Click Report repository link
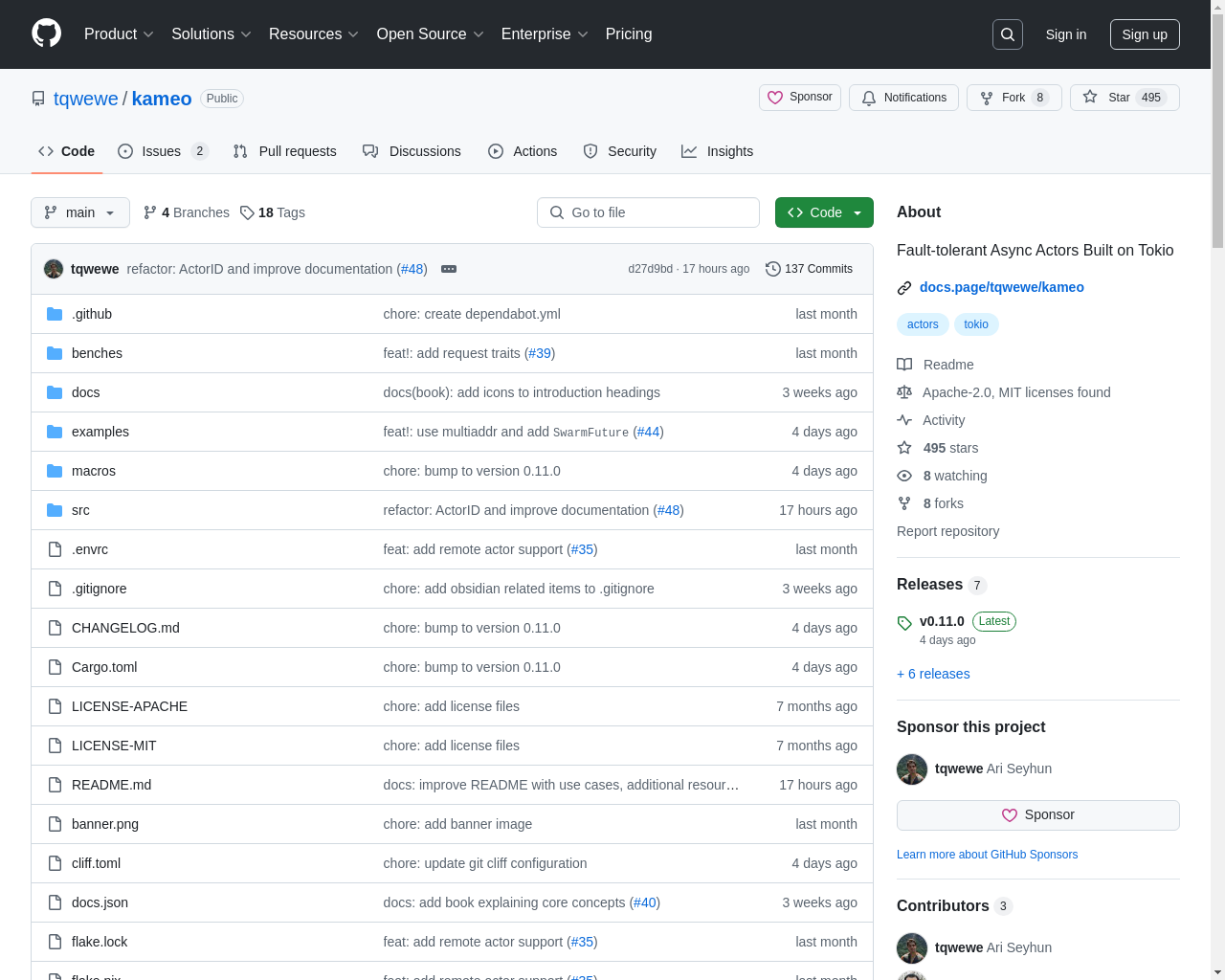This screenshot has height=980, width=1225. click(947, 531)
